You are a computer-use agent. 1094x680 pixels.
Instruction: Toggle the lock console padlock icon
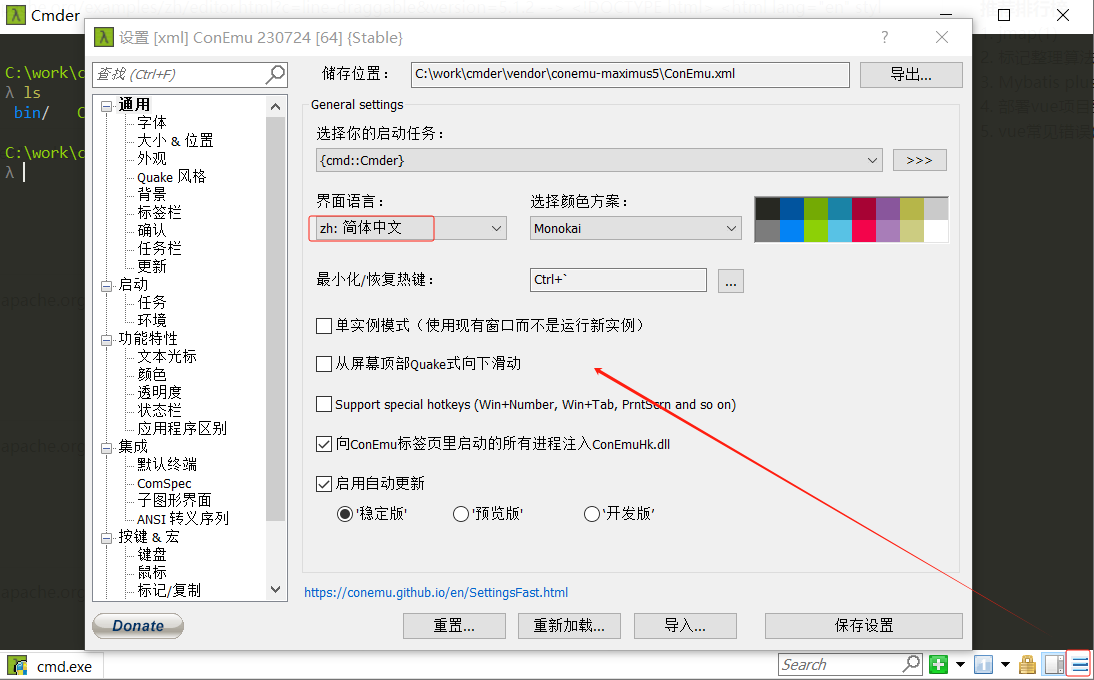pyautogui.click(x=1027, y=664)
